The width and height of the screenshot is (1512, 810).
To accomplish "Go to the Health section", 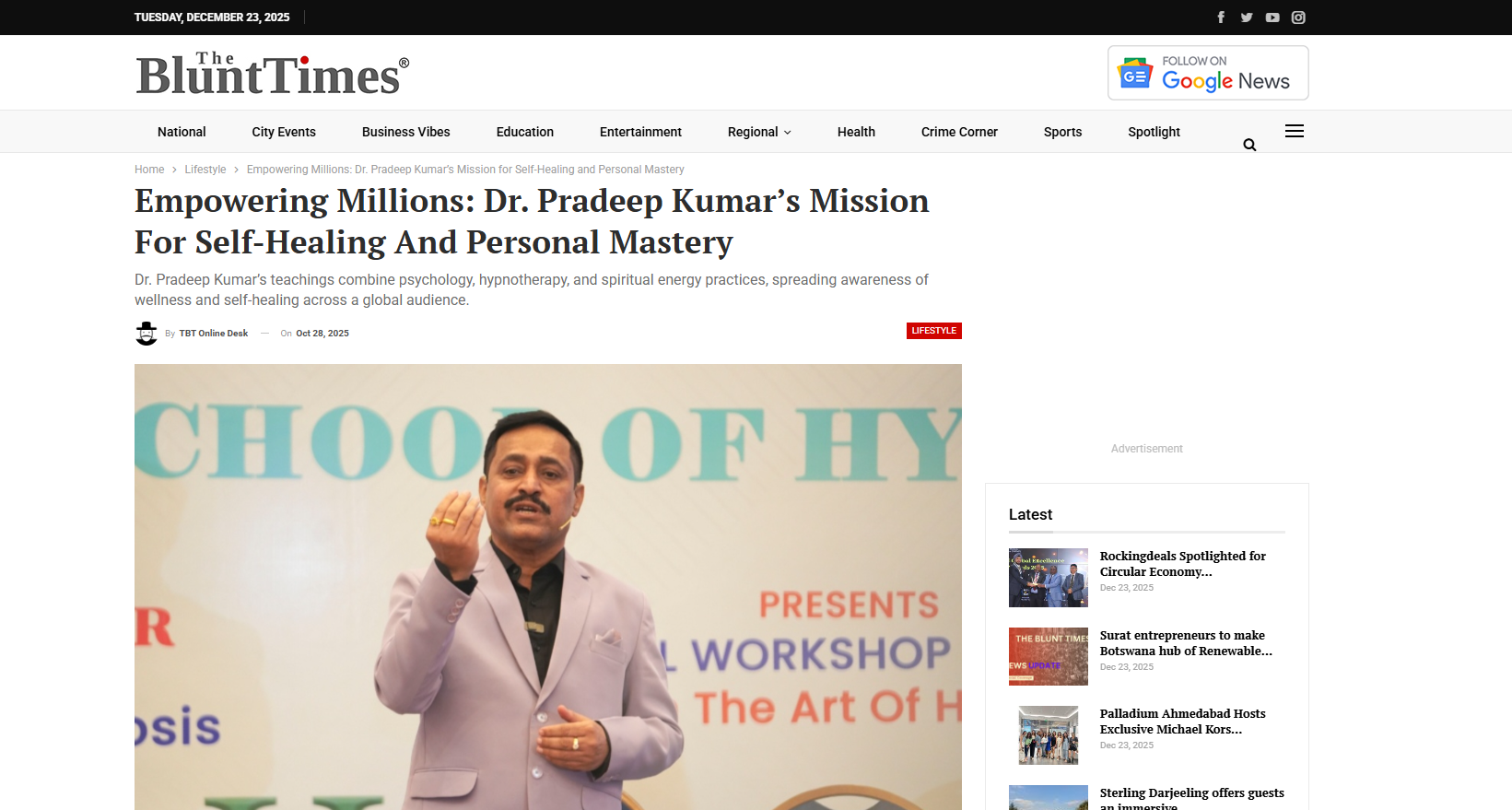I will [x=856, y=132].
